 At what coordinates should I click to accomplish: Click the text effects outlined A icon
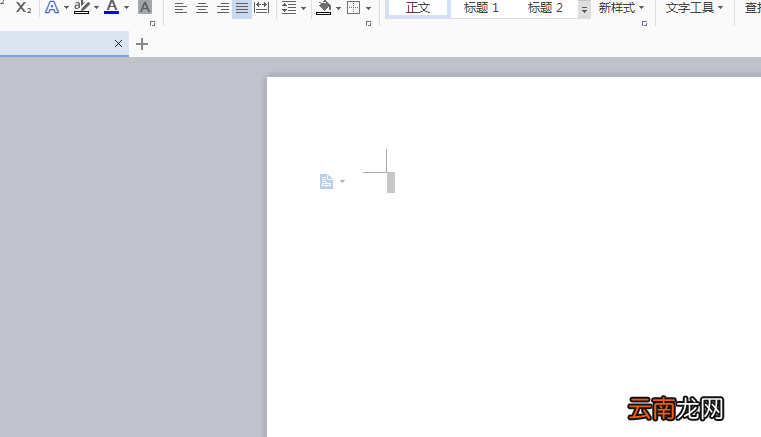(x=51, y=7)
